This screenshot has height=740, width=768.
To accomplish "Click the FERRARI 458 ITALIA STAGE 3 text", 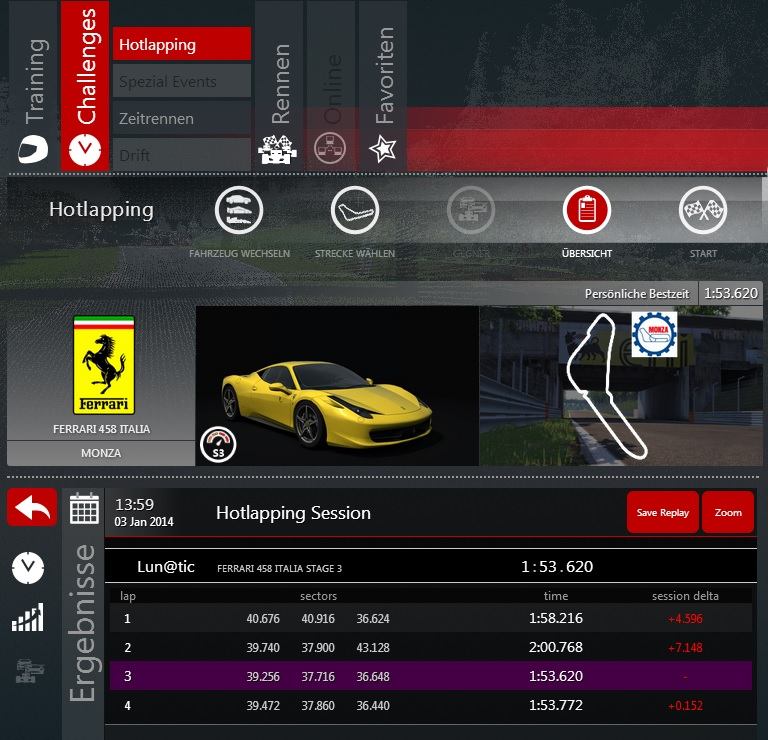I will pos(279,569).
